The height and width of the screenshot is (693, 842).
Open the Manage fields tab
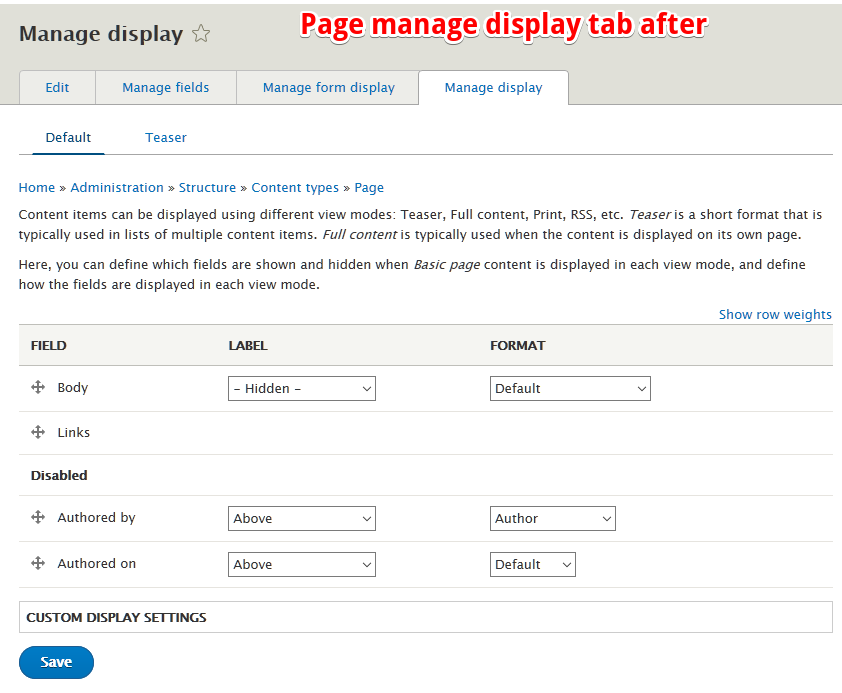click(x=165, y=88)
